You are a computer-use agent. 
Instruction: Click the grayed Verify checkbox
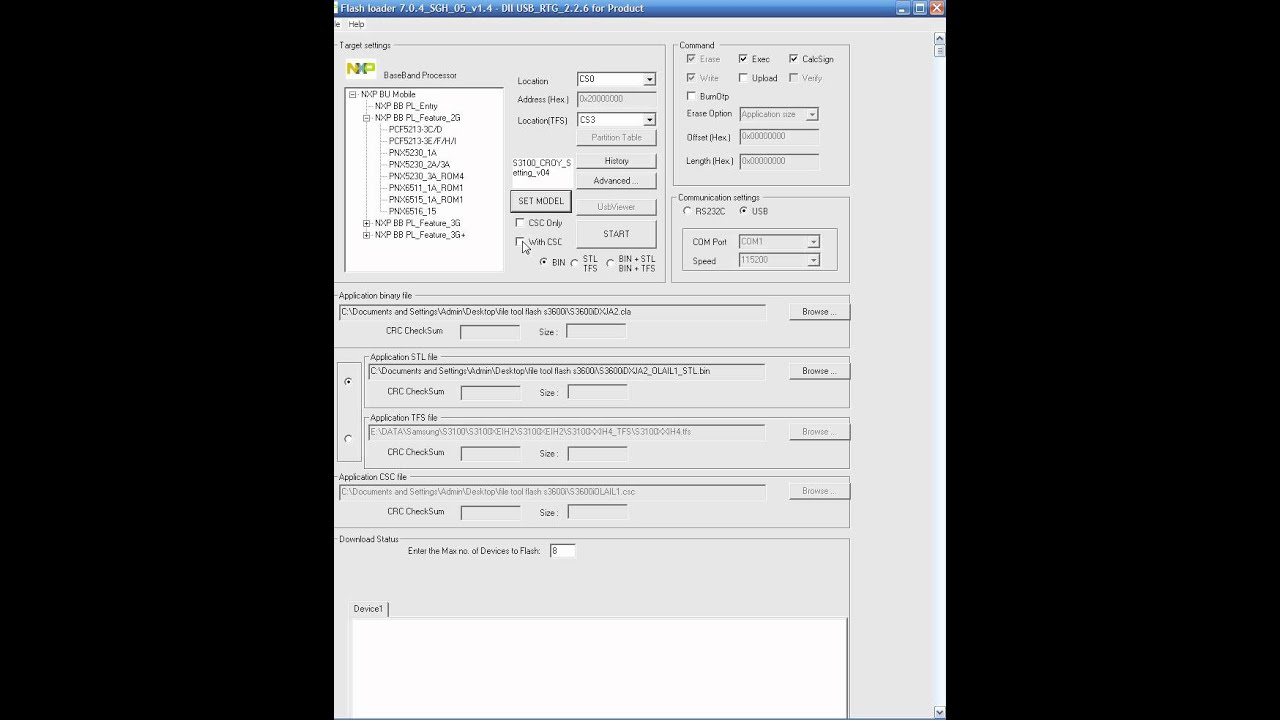point(793,78)
